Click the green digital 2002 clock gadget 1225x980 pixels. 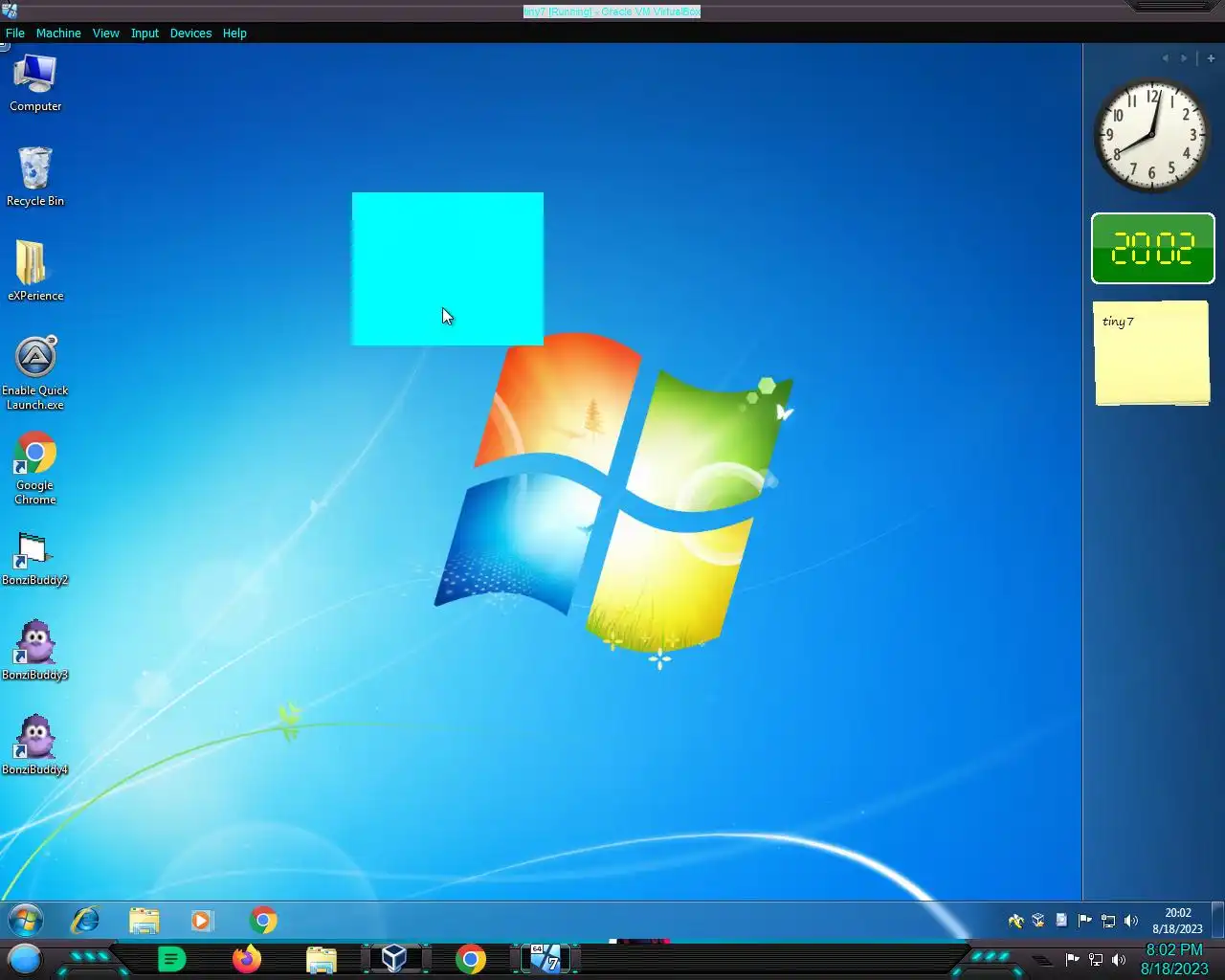coord(1153,249)
